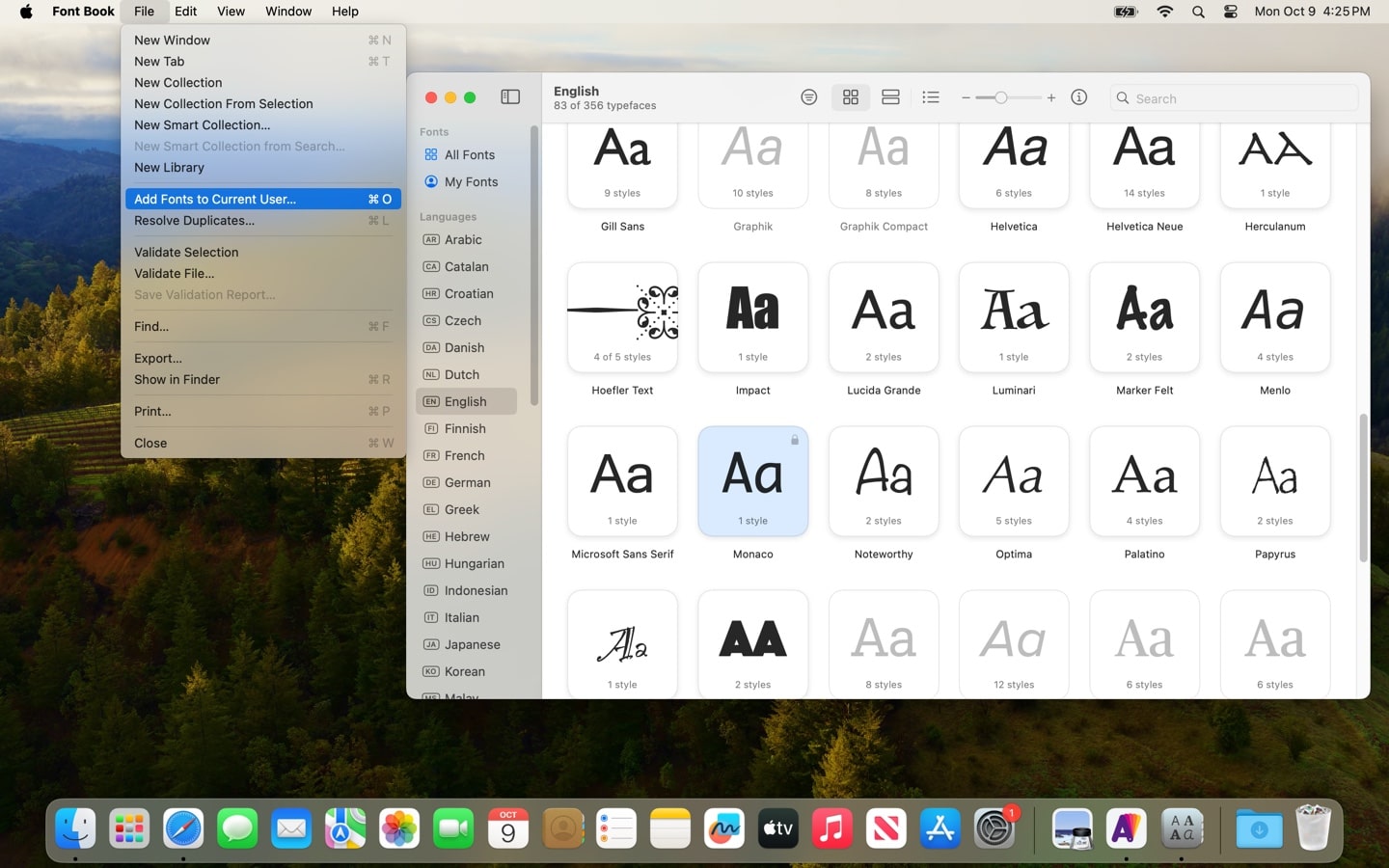Click the plus to increase preview size
1389x868 pixels.
click(x=1051, y=97)
